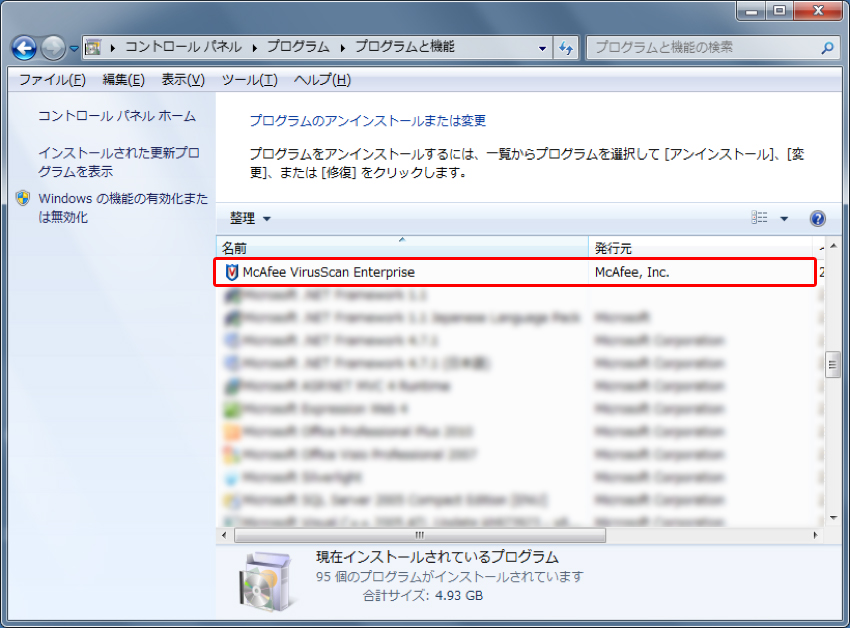Click the vertical scrollbar down arrow
This screenshot has width=850, height=628.
[833, 518]
